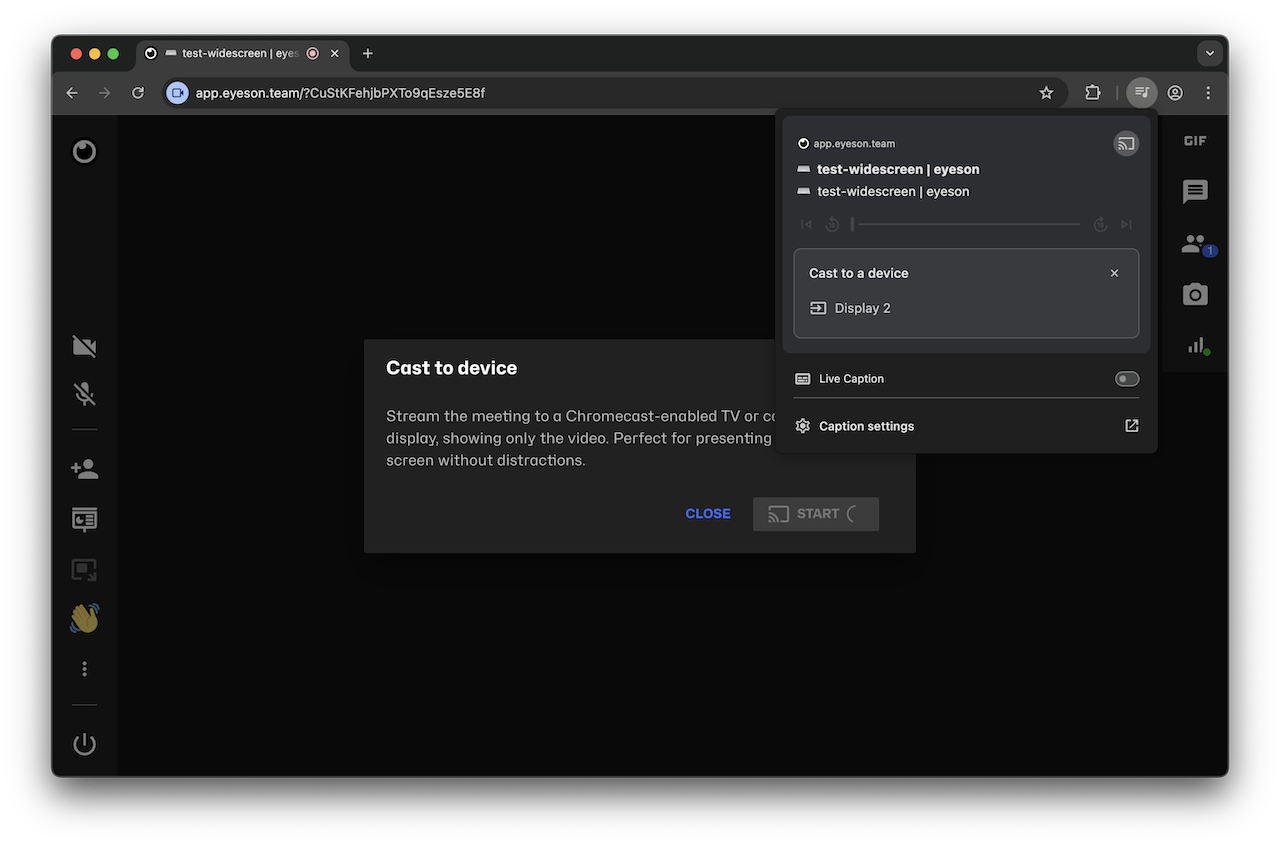1280x845 pixels.
Task: Open the tab search dropdown arrow
Action: [x=1209, y=53]
